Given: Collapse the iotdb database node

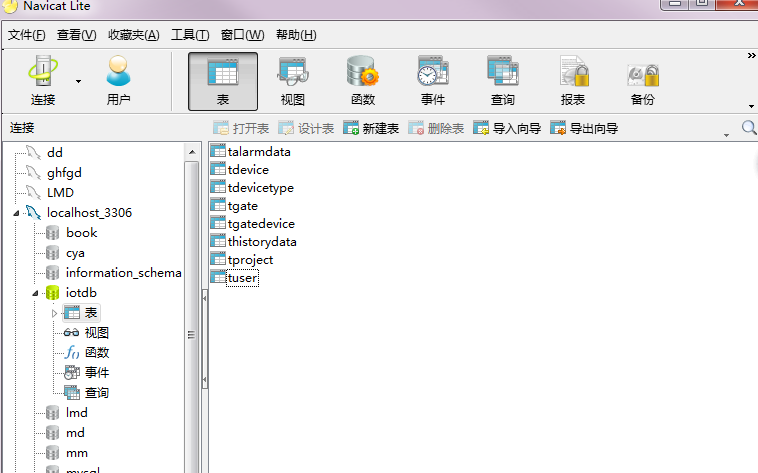Looking at the screenshot, I should tap(35, 293).
